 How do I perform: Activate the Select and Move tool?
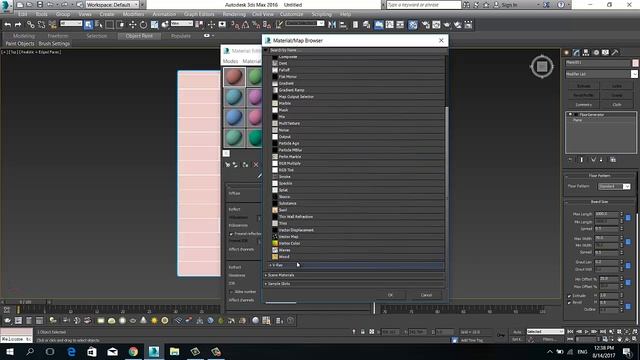click(x=132, y=25)
